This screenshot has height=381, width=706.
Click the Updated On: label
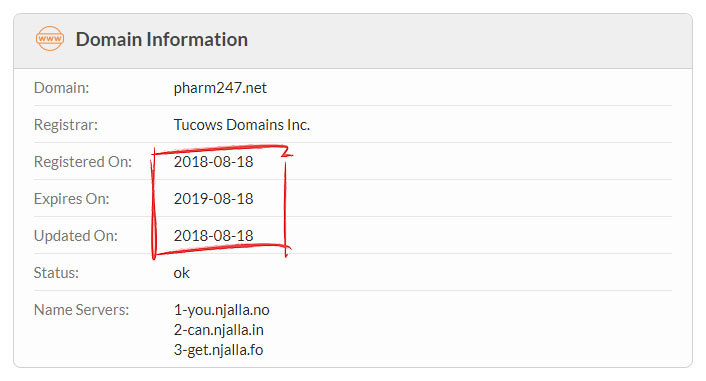[x=76, y=236]
